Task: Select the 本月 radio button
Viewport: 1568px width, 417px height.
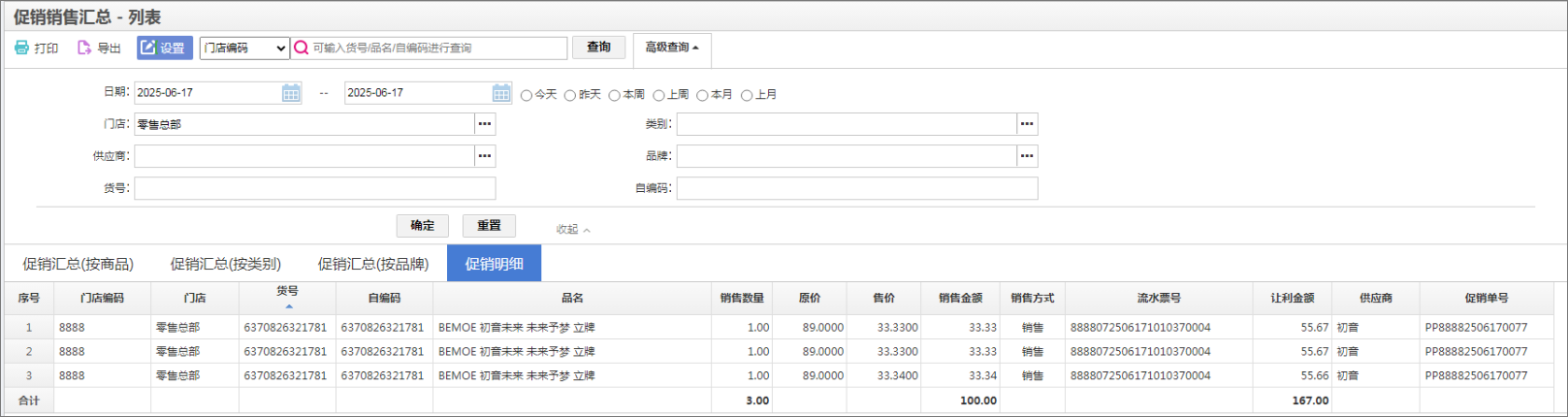Action: (702, 95)
